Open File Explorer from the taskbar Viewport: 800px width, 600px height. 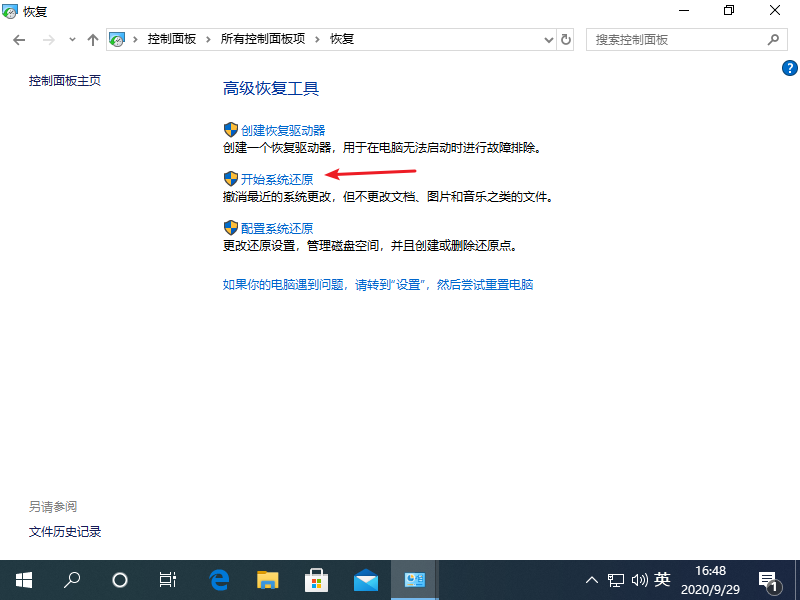(268, 580)
